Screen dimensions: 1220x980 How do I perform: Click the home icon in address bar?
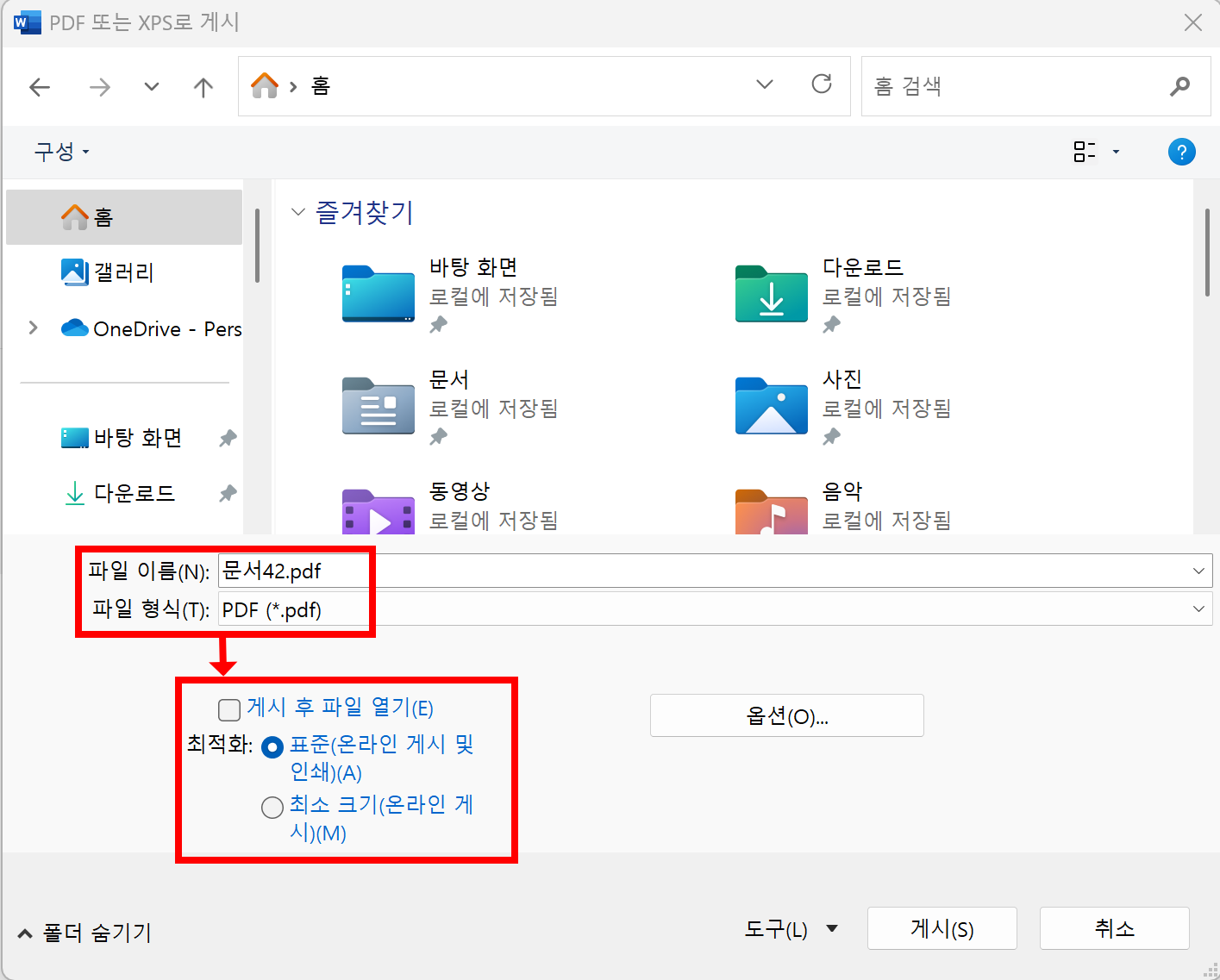pyautogui.click(x=265, y=85)
